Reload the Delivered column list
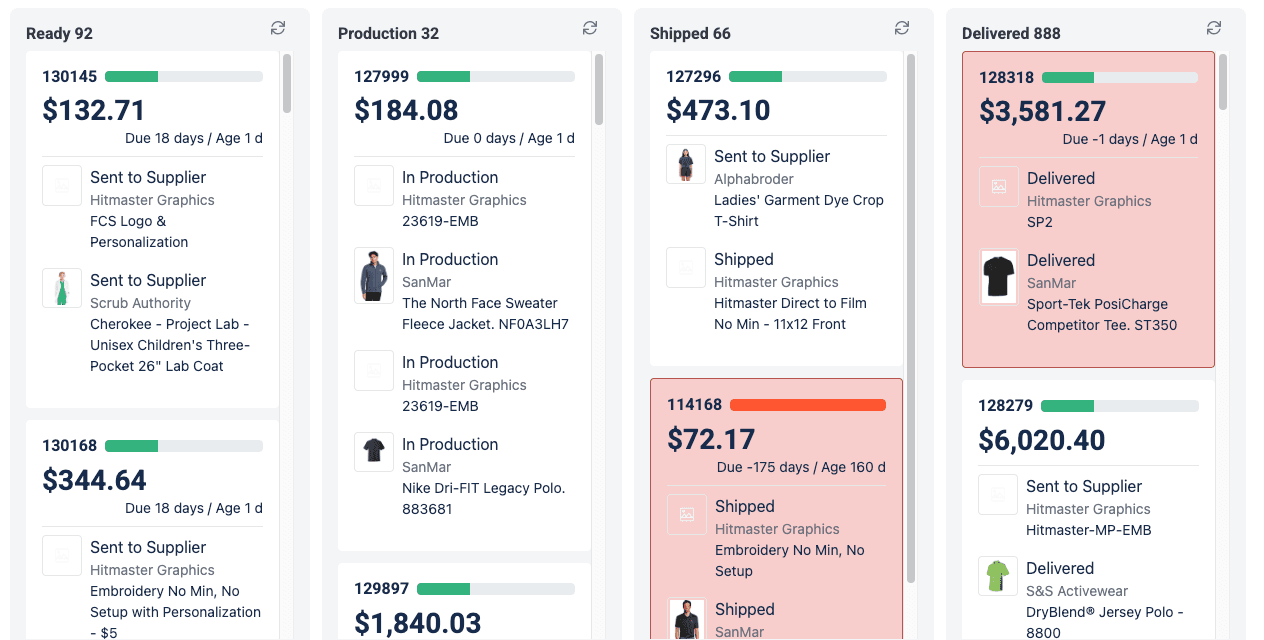Viewport: 1264px width, 640px height. (1214, 28)
